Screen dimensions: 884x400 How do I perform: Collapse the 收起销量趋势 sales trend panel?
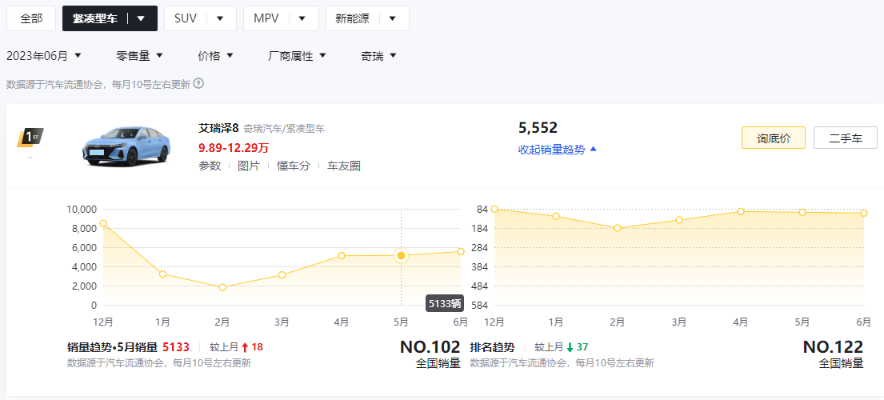557,149
